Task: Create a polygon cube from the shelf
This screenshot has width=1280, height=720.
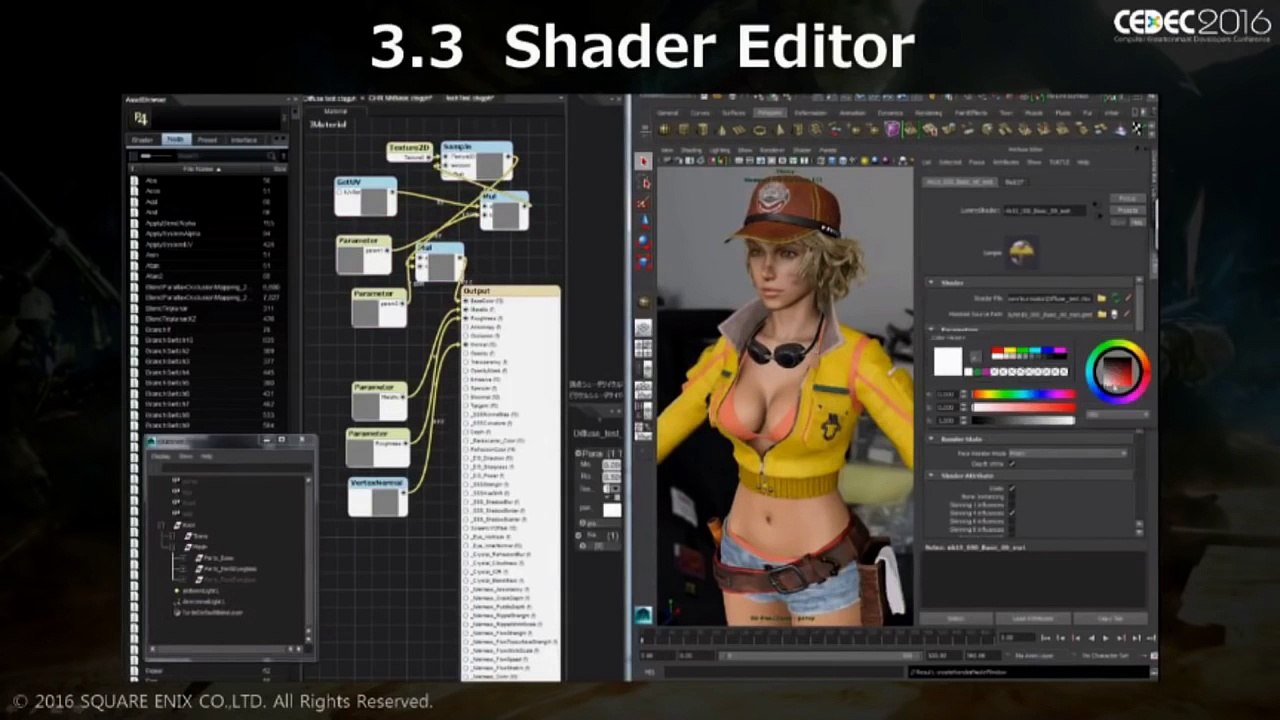Action: pyautogui.click(x=684, y=129)
